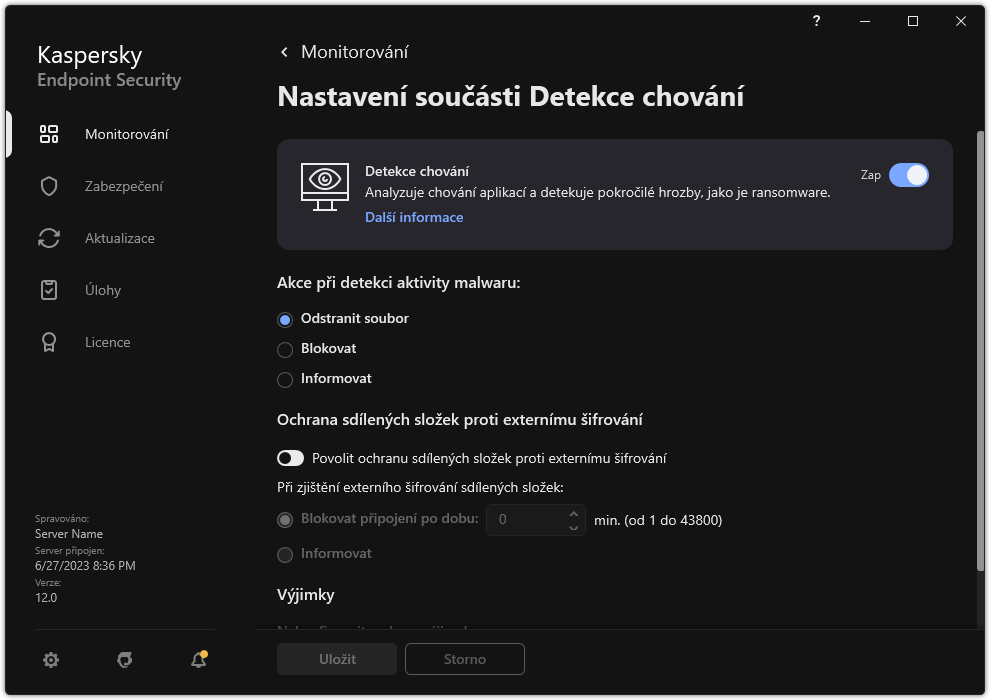Image resolution: width=990 pixels, height=700 pixels.
Task: Save settings with the Uložit button
Action: click(336, 659)
